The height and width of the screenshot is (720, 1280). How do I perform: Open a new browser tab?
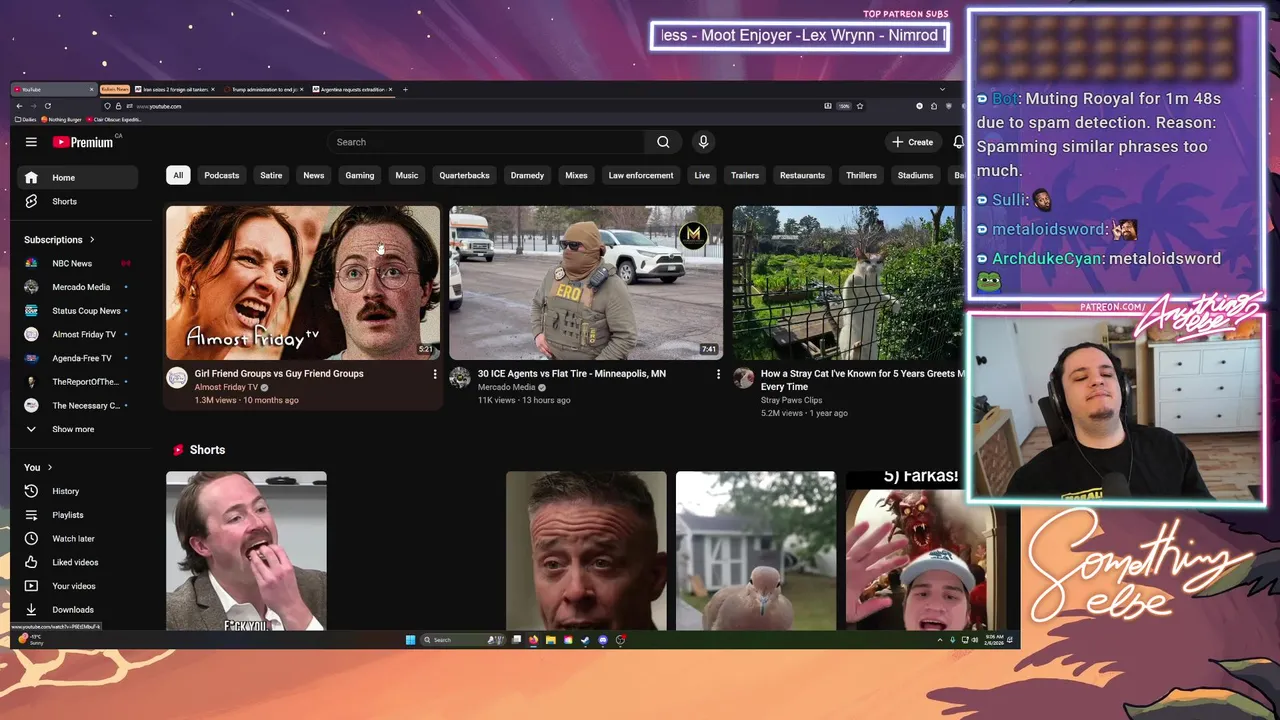pyautogui.click(x=405, y=89)
